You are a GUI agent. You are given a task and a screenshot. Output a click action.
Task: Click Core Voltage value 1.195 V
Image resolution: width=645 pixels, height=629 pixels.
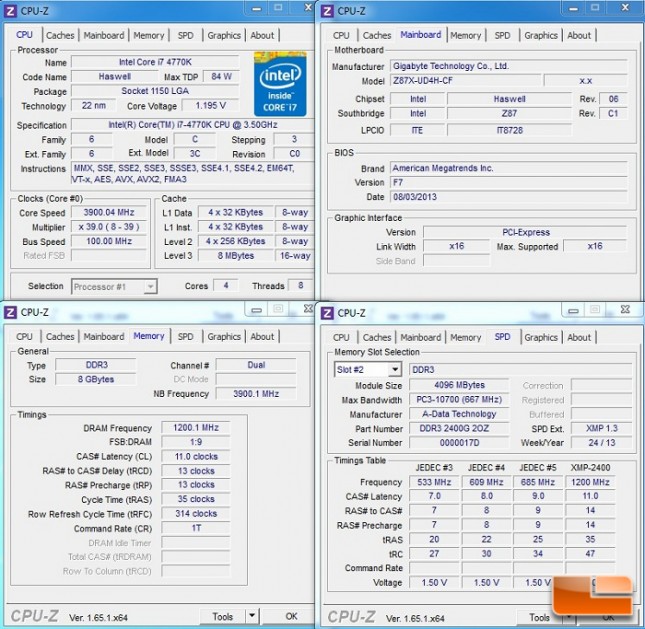pyautogui.click(x=211, y=106)
